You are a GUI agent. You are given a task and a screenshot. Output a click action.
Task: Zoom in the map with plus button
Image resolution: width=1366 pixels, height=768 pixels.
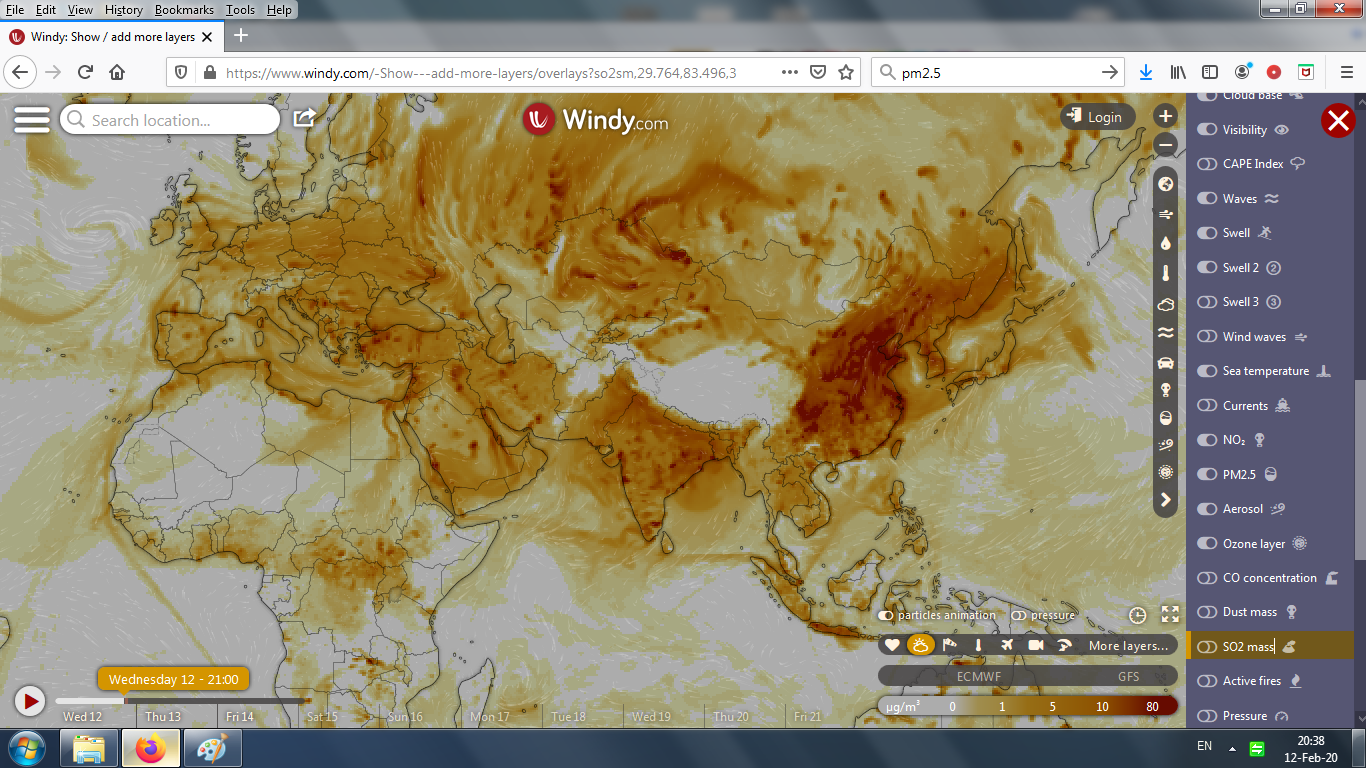tap(1165, 116)
